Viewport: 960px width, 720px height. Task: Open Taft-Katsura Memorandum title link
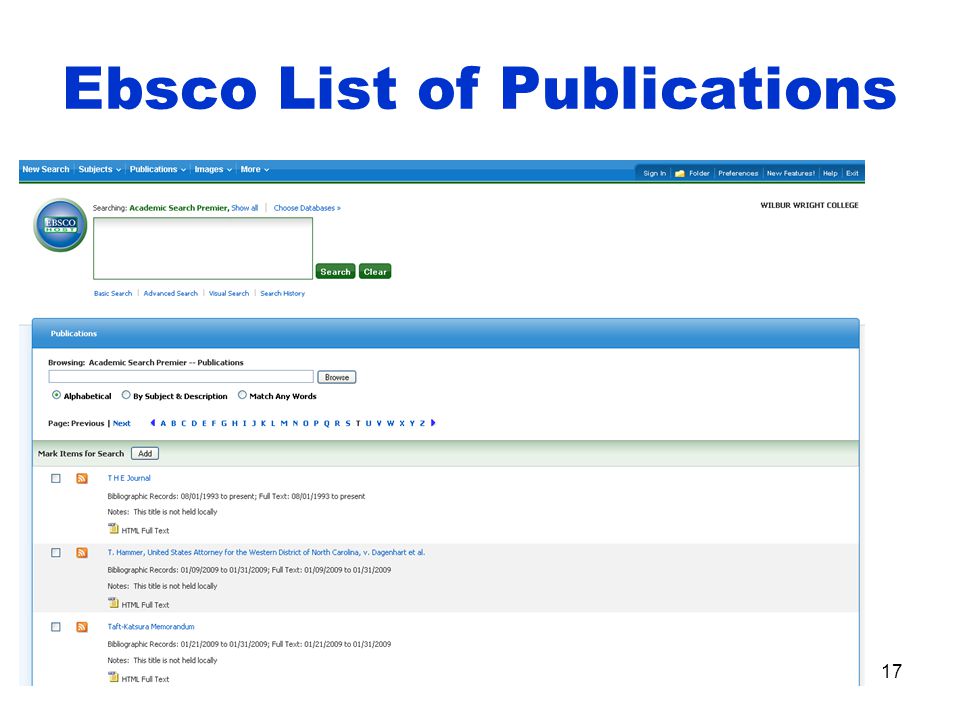click(151, 627)
